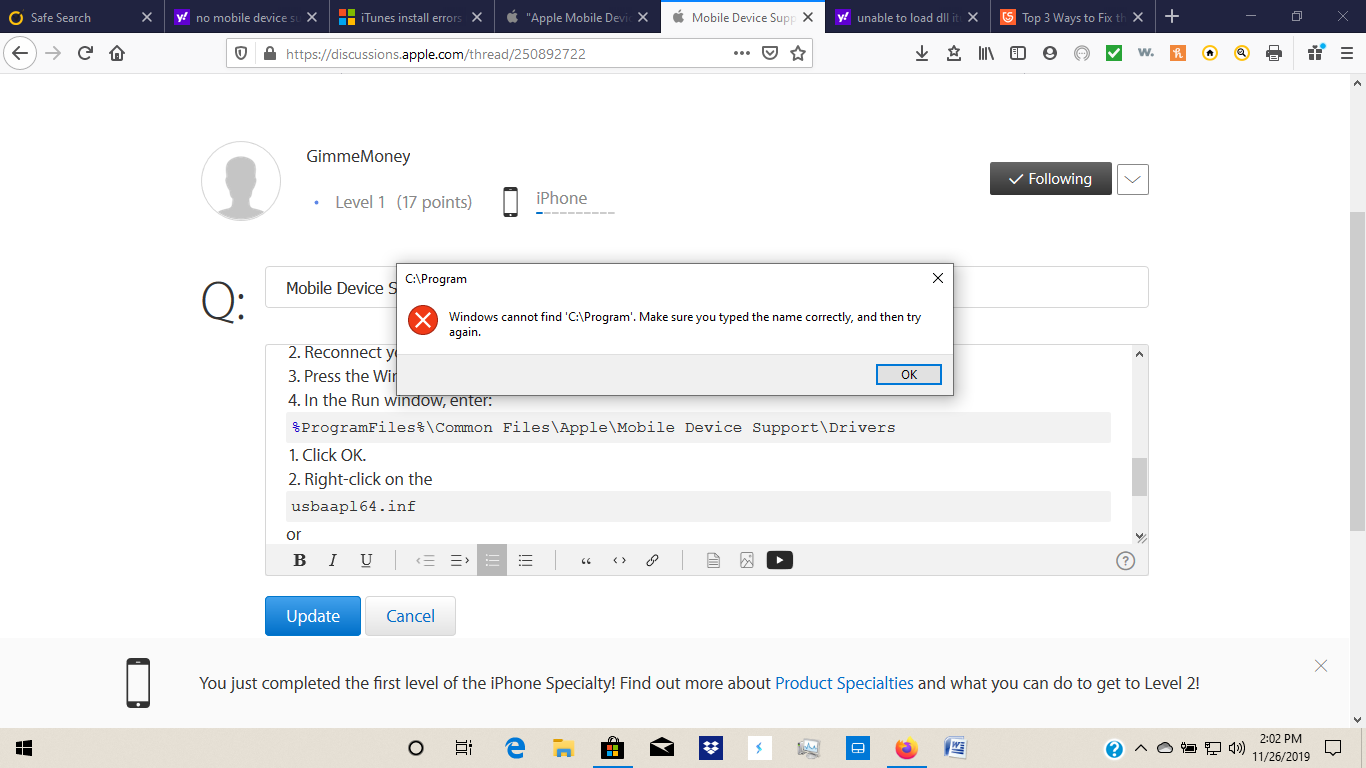This screenshot has height=768, width=1366.
Task: Click the address bar URL
Action: coord(435,54)
